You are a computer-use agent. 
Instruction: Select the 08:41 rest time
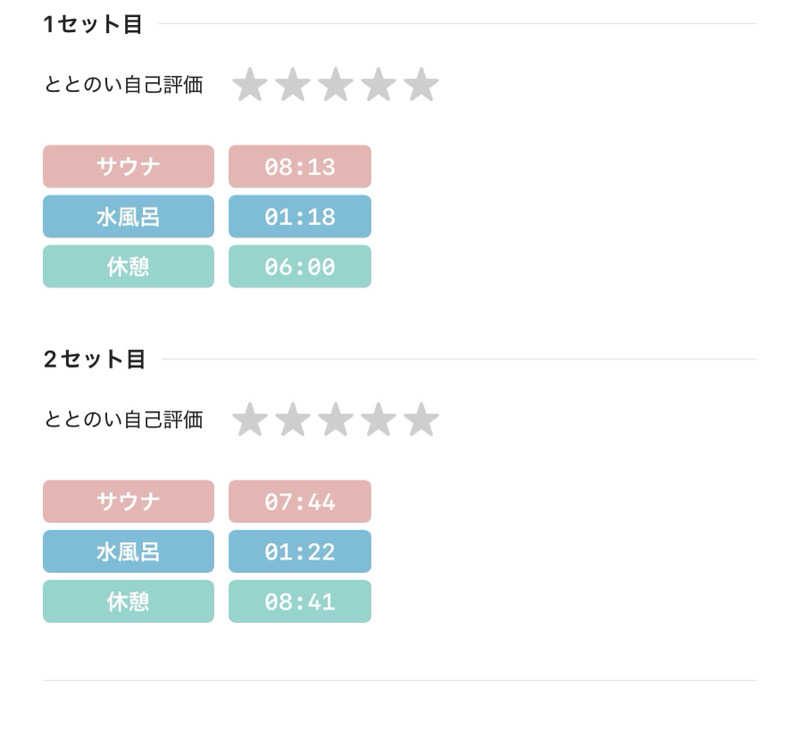pos(300,601)
